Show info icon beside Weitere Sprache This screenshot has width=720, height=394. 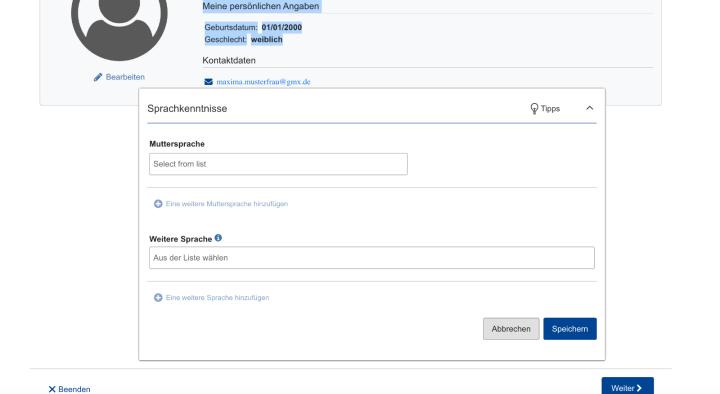pyautogui.click(x=218, y=238)
